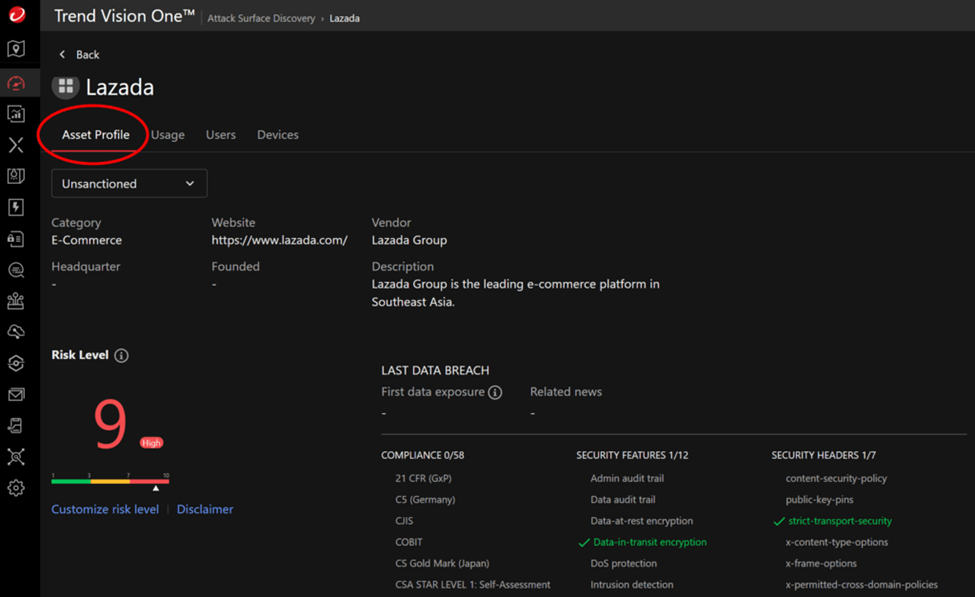975x597 pixels.
Task: Switch to the Asset Profile tab
Action: (x=96, y=135)
